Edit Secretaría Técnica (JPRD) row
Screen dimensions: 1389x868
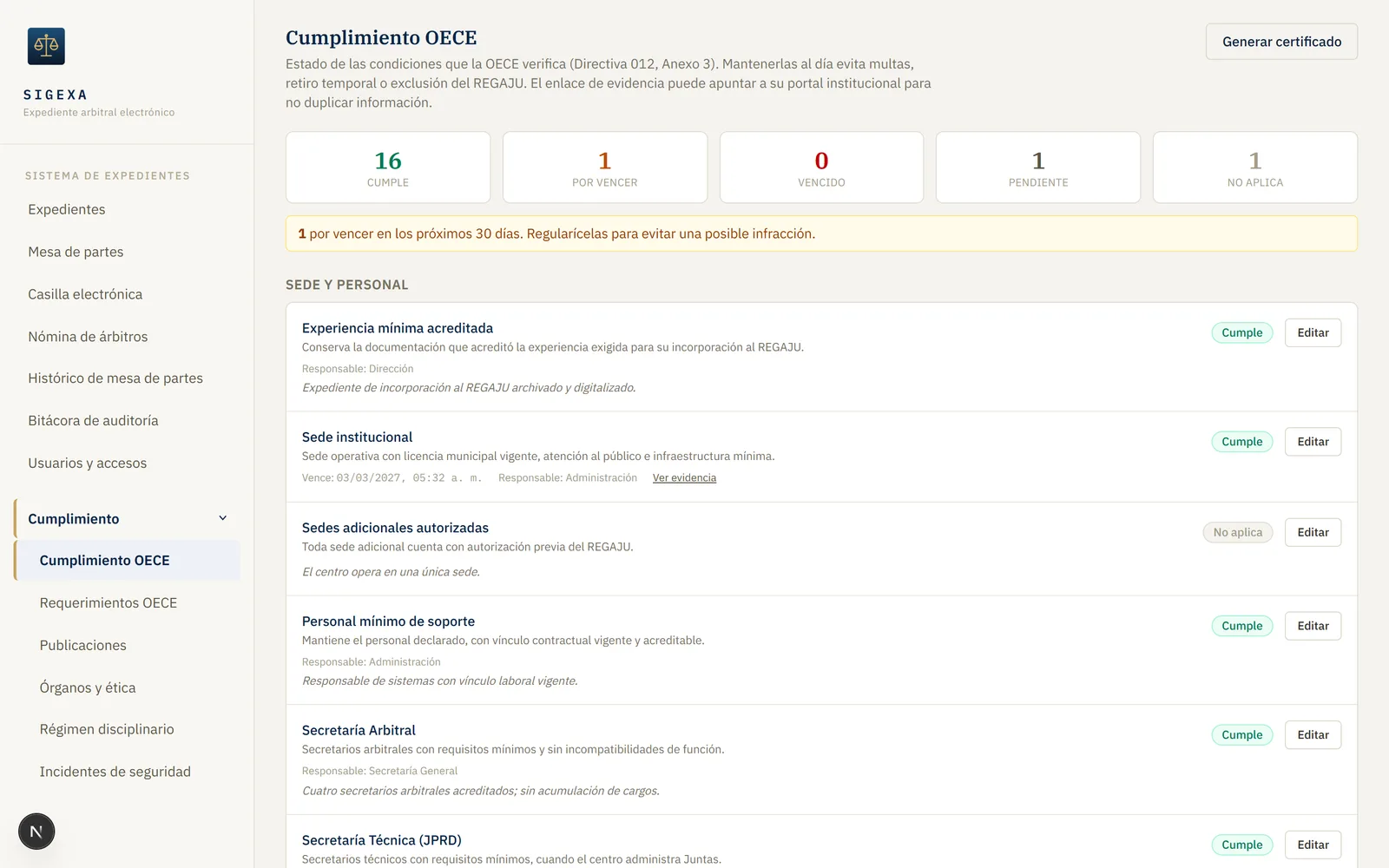pyautogui.click(x=1313, y=845)
